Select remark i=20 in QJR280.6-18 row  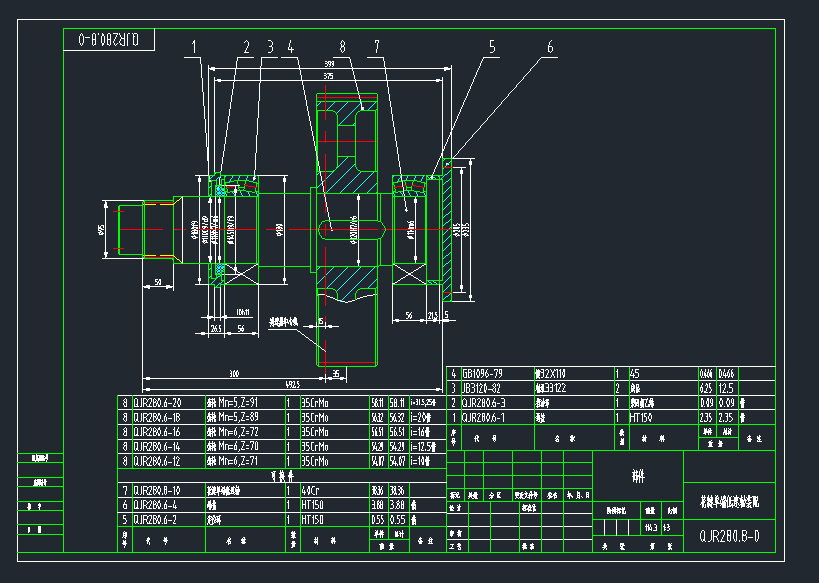[x=421, y=417]
